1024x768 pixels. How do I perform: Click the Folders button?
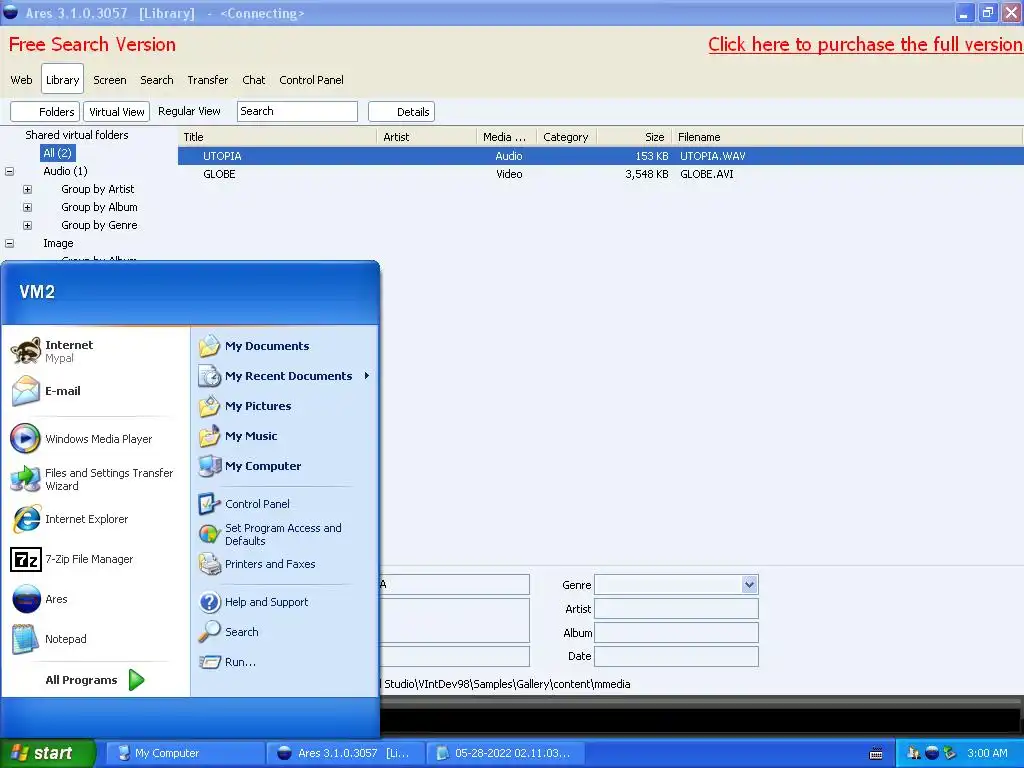click(45, 112)
